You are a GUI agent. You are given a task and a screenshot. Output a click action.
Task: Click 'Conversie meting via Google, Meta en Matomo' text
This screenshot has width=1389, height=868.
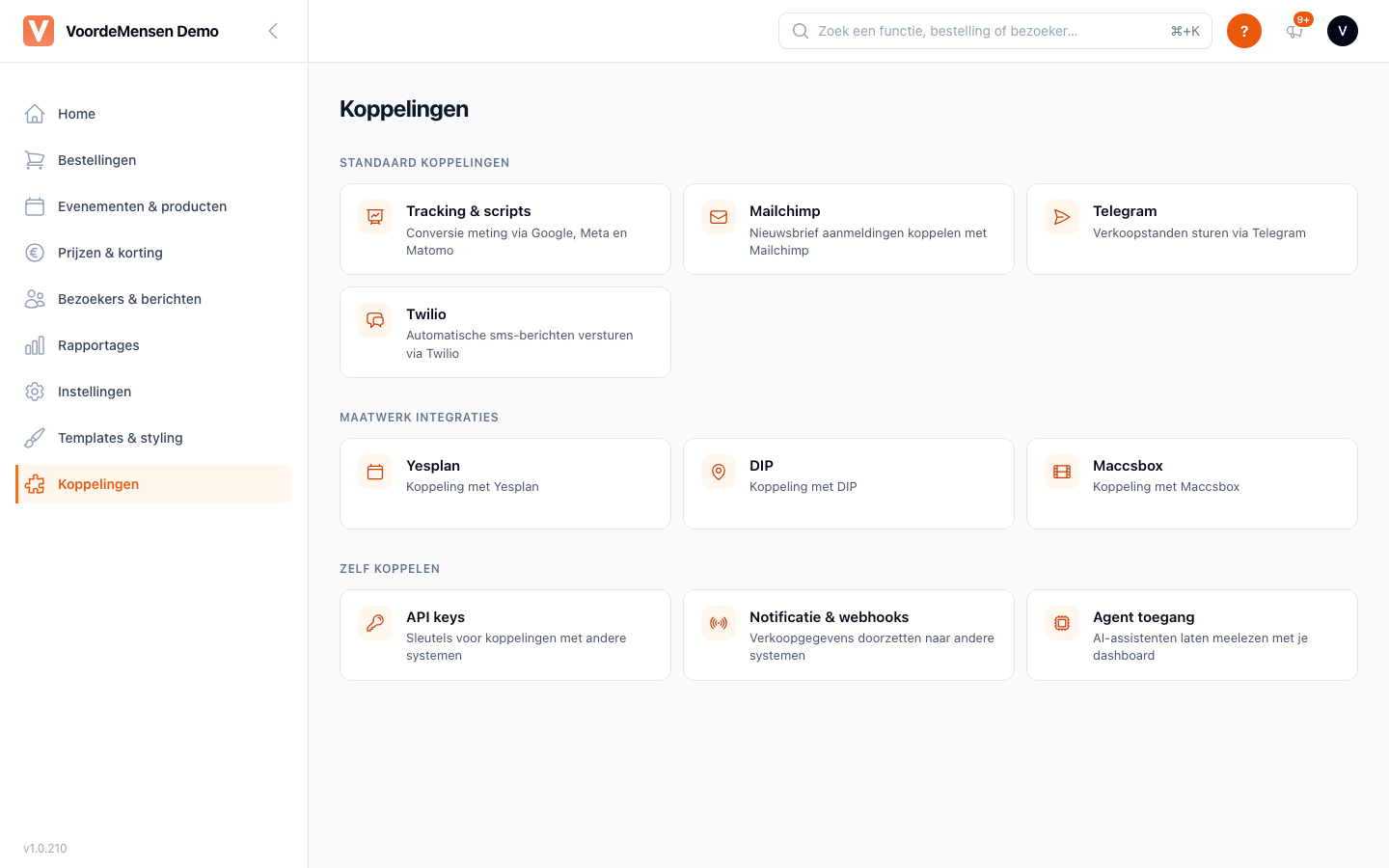click(517, 241)
